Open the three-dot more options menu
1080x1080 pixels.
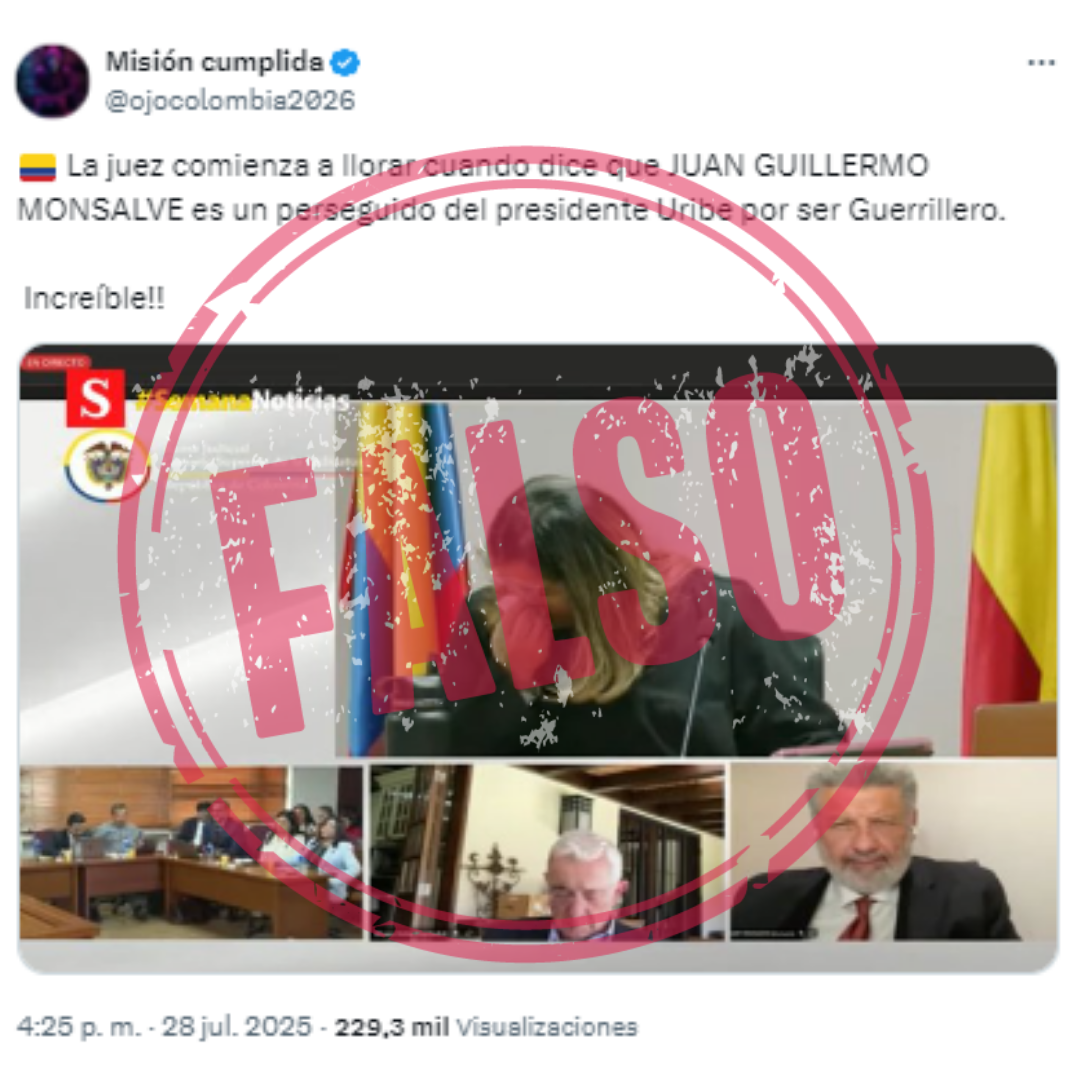(1041, 63)
